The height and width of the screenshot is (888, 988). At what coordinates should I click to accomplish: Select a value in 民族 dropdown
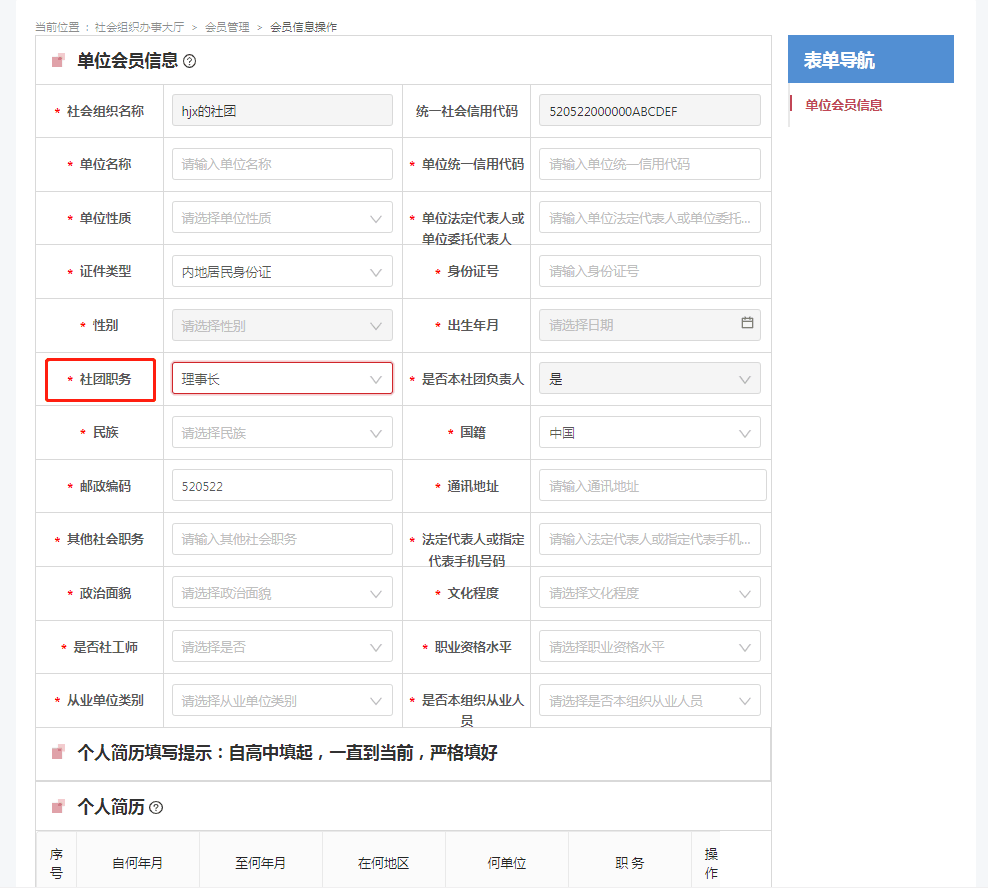pos(282,433)
